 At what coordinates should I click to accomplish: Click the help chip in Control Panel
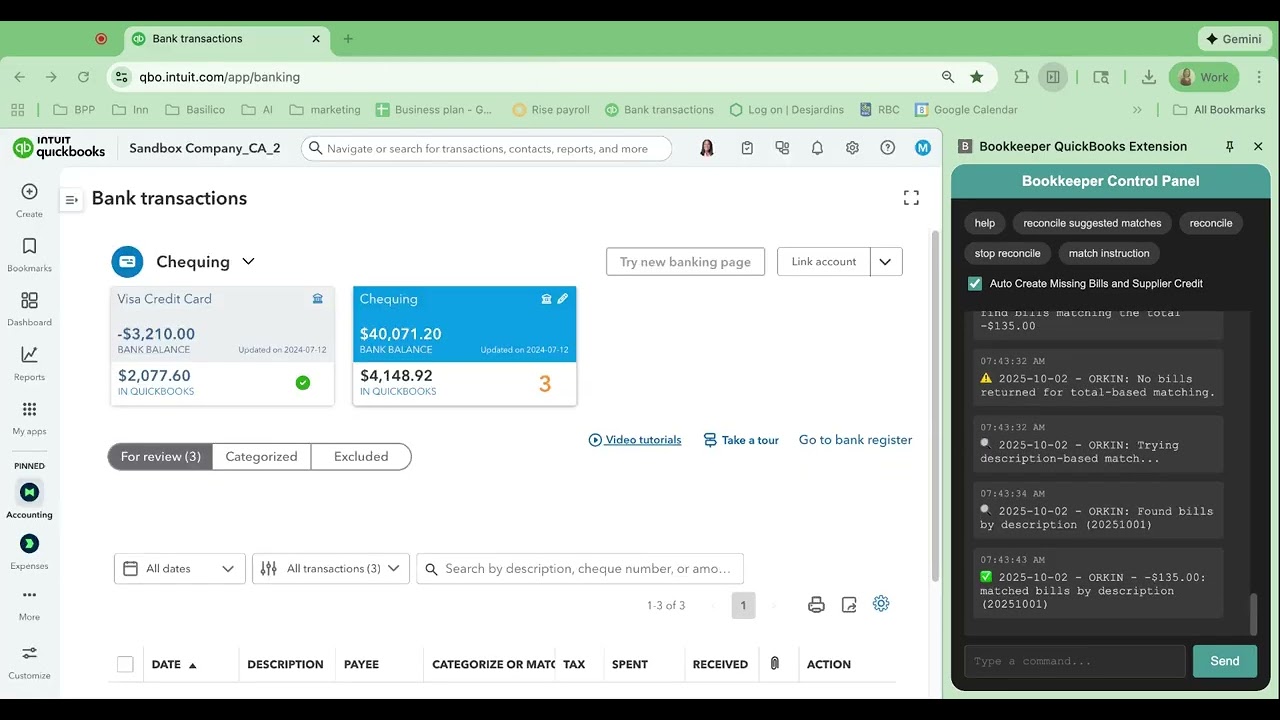[x=985, y=223]
